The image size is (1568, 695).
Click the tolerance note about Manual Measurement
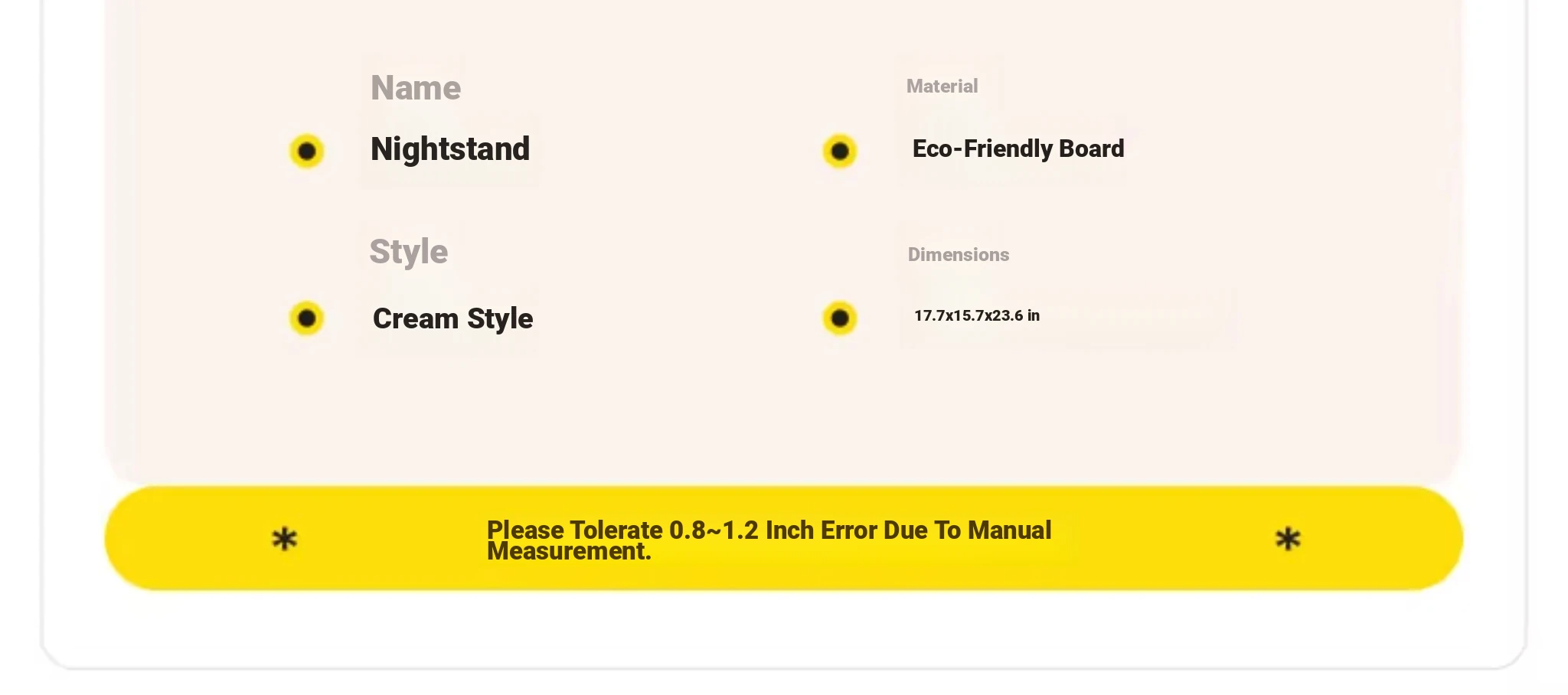point(769,540)
